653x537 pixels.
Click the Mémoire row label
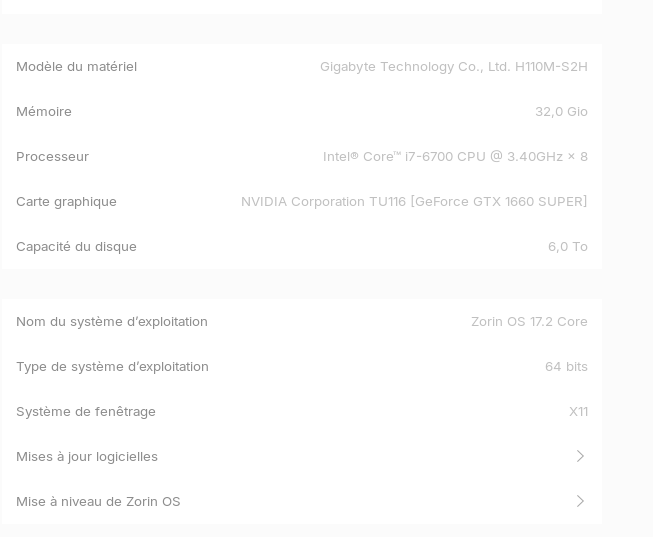pyautogui.click(x=44, y=111)
